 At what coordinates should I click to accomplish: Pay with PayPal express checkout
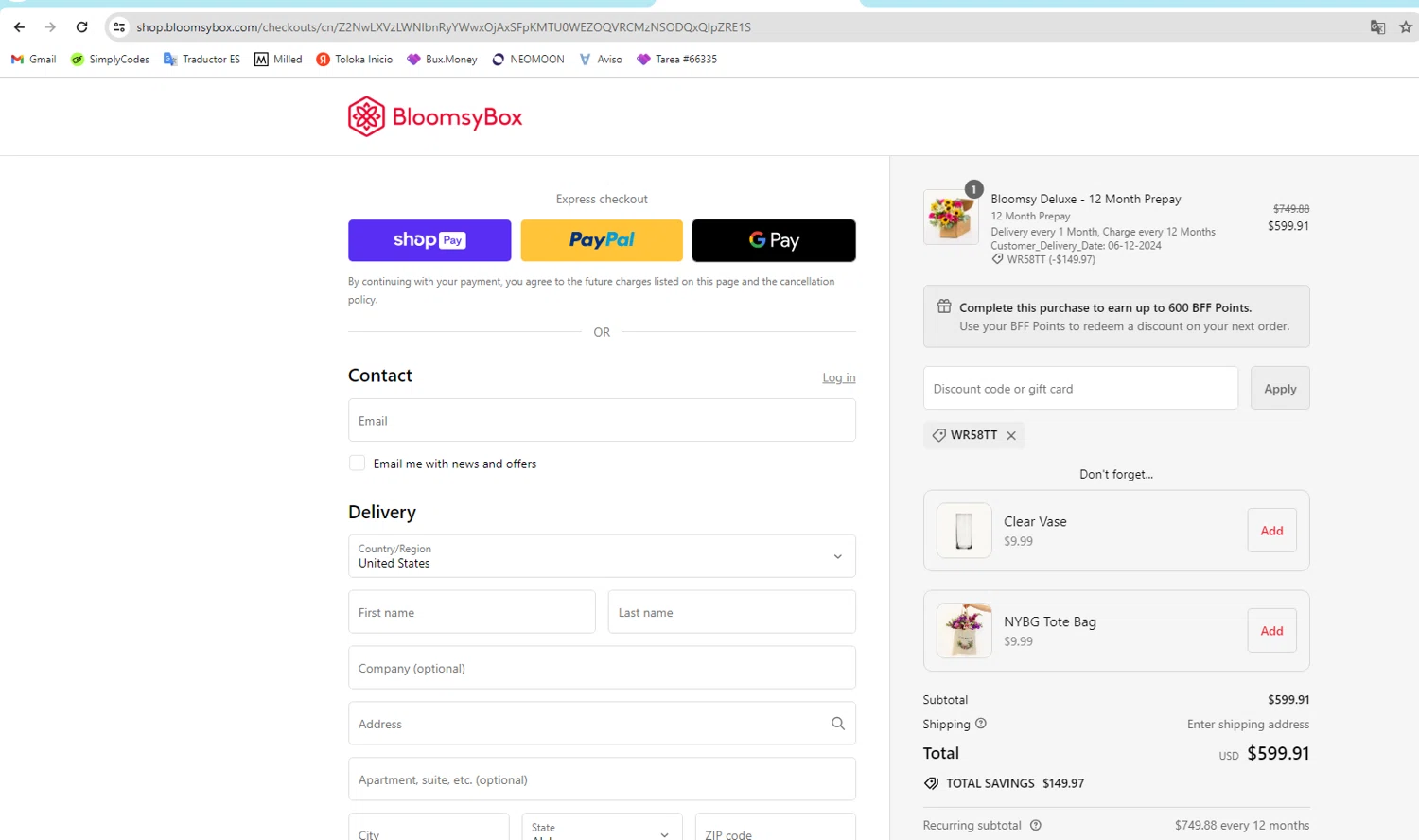pos(602,240)
